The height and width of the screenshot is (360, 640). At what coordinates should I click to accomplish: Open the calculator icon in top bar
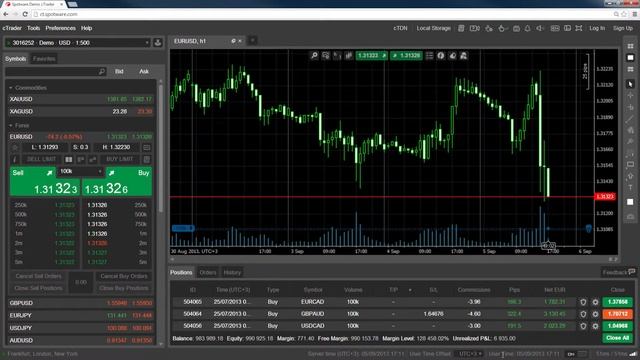461,28
